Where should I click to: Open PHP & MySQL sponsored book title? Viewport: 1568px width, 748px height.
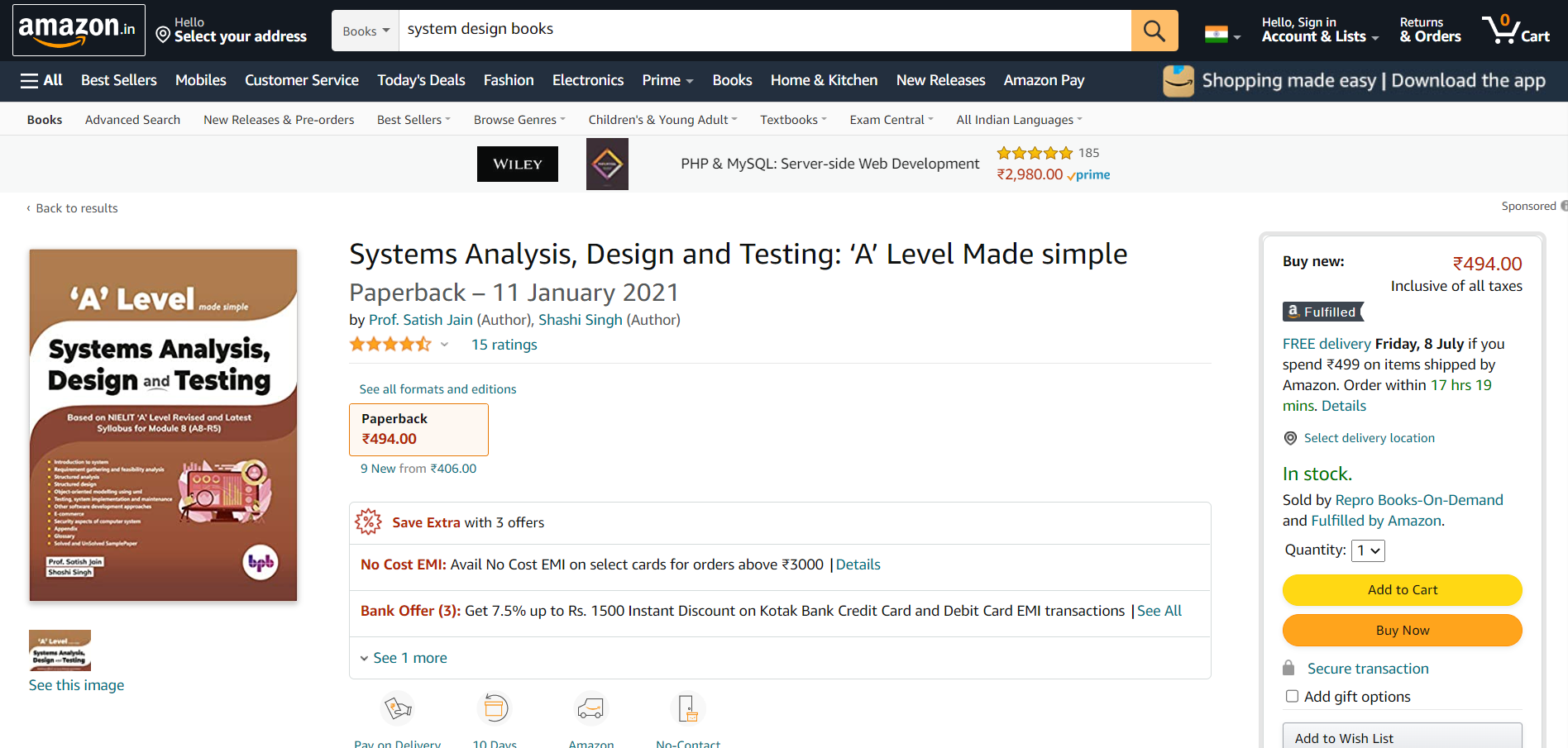tap(829, 164)
